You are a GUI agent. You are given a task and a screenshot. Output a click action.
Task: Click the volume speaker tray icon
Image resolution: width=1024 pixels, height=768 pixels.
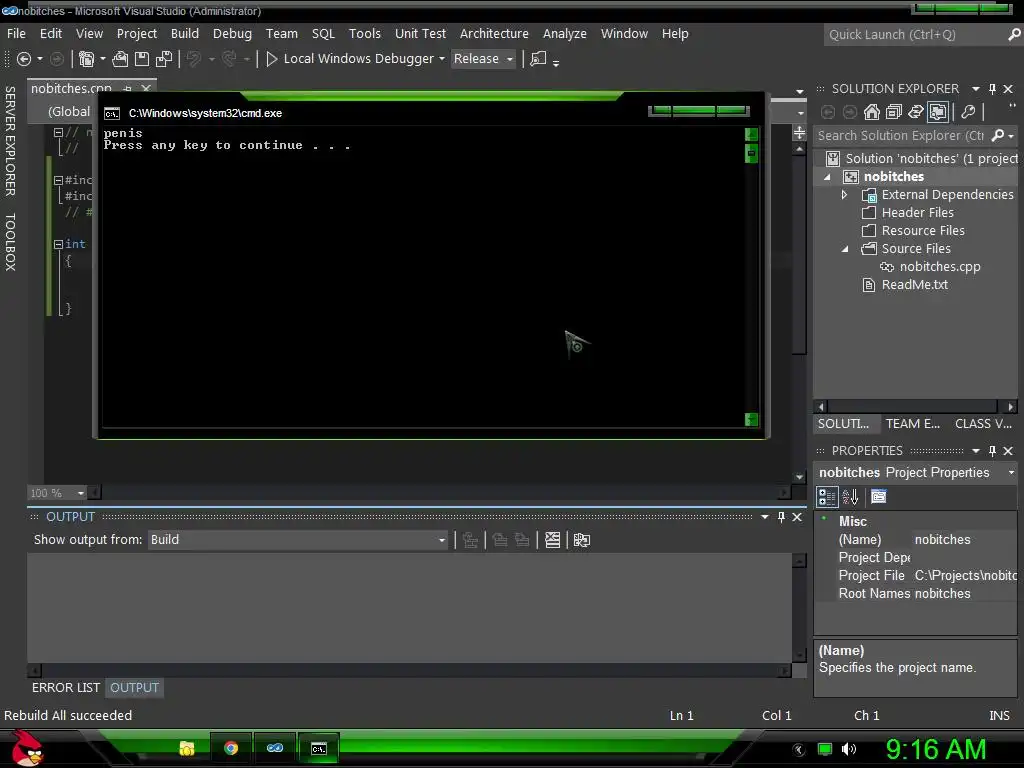[848, 749]
